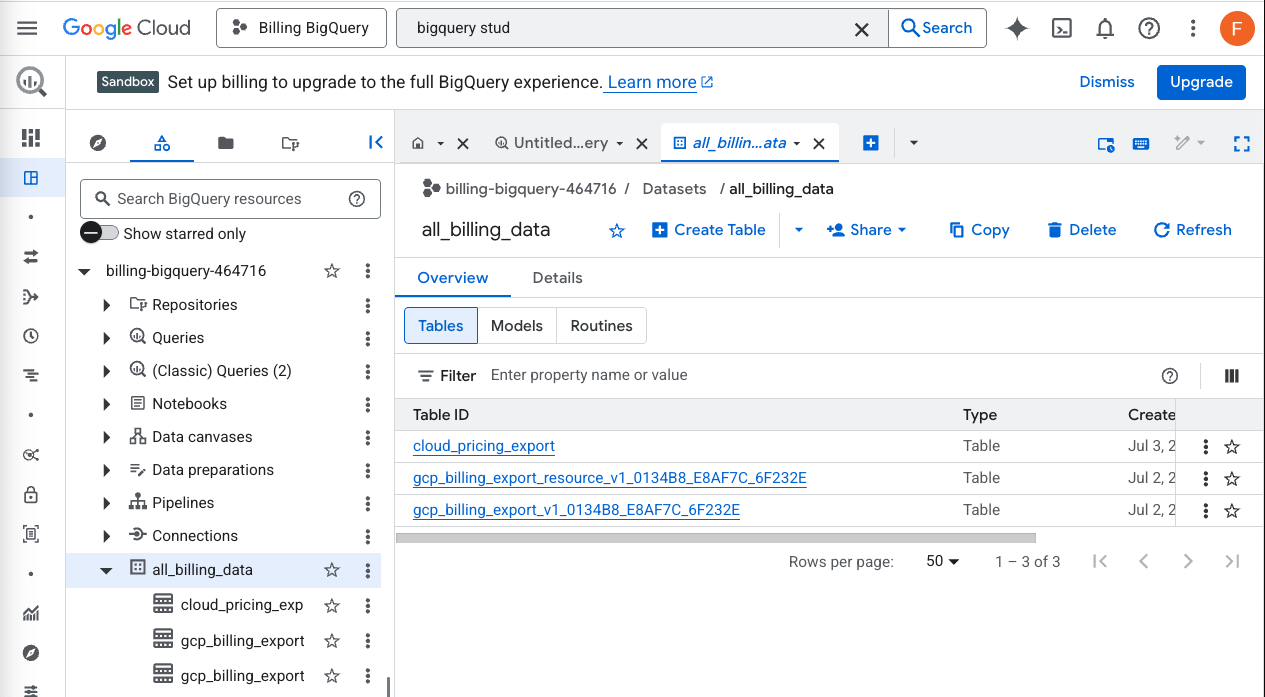The height and width of the screenshot is (697, 1265).
Task: Add a new tab with plus icon
Action: pyautogui.click(x=870, y=143)
